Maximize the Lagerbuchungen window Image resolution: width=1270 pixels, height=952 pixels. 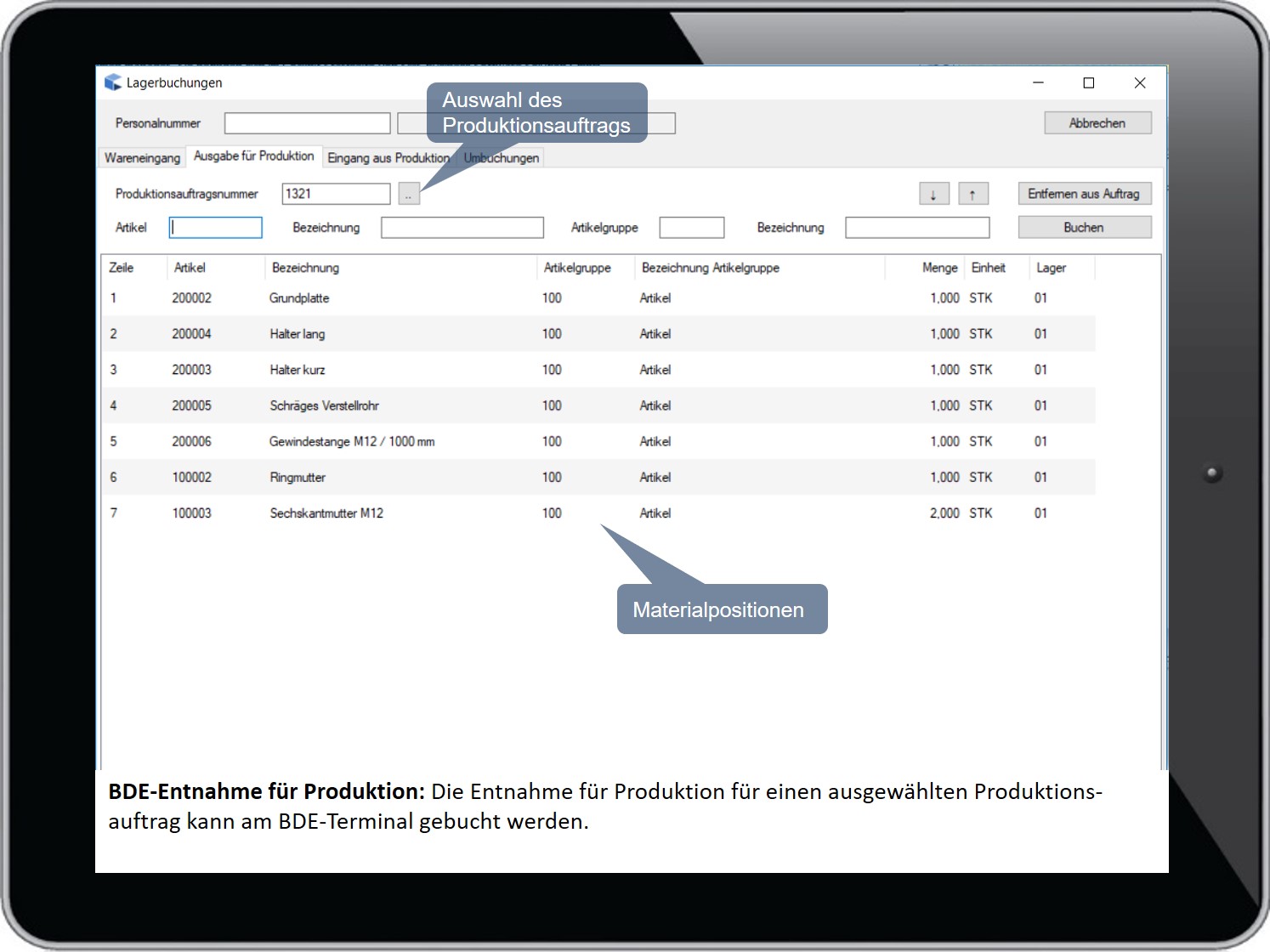[x=1088, y=82]
